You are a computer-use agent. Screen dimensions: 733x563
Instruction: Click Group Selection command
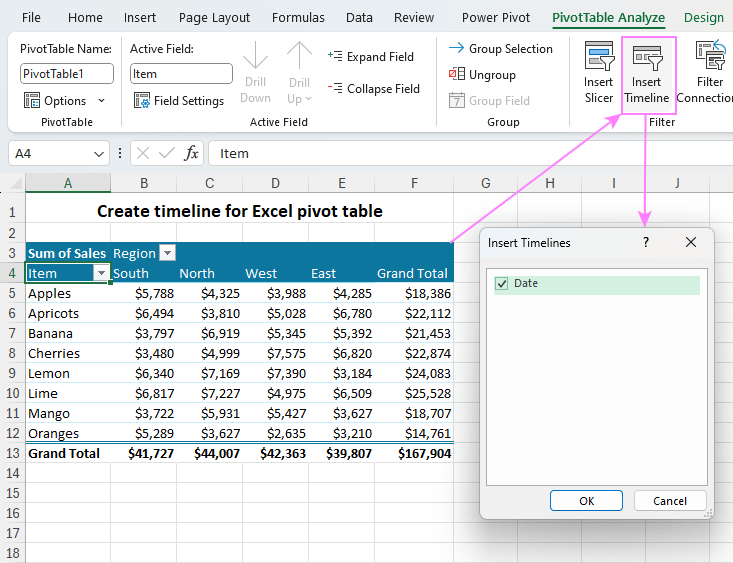pyautogui.click(x=500, y=49)
